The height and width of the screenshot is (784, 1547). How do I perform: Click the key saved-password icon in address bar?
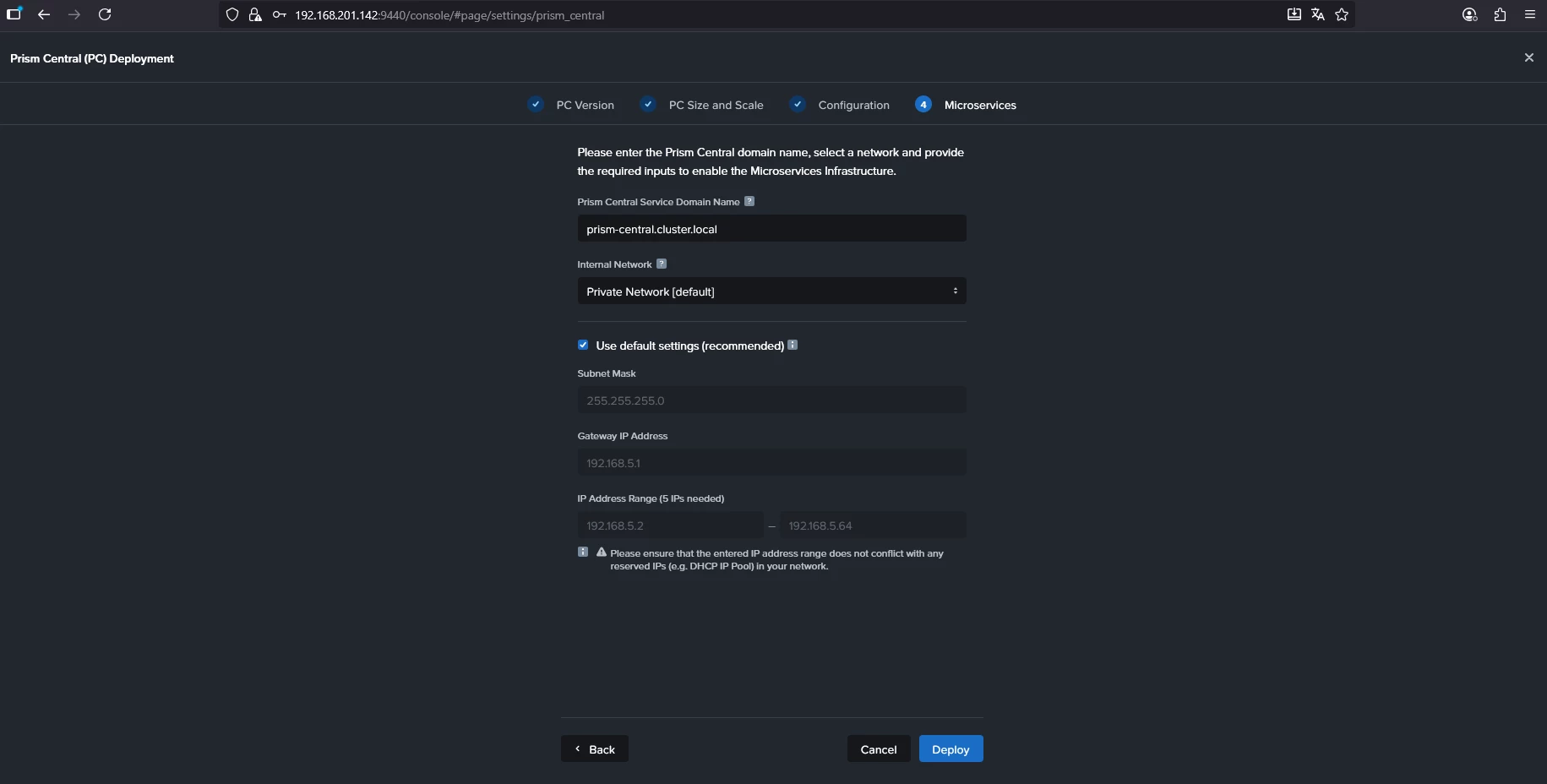click(279, 15)
